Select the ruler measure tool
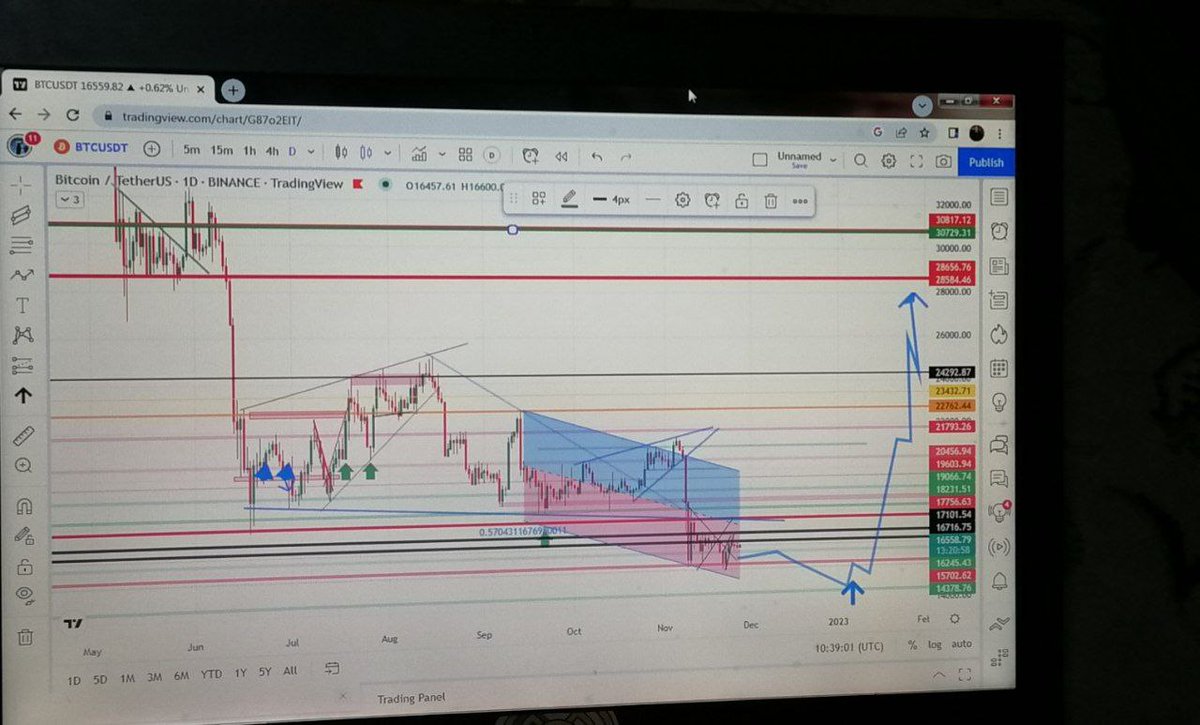This screenshot has height=725, width=1200. (x=23, y=435)
